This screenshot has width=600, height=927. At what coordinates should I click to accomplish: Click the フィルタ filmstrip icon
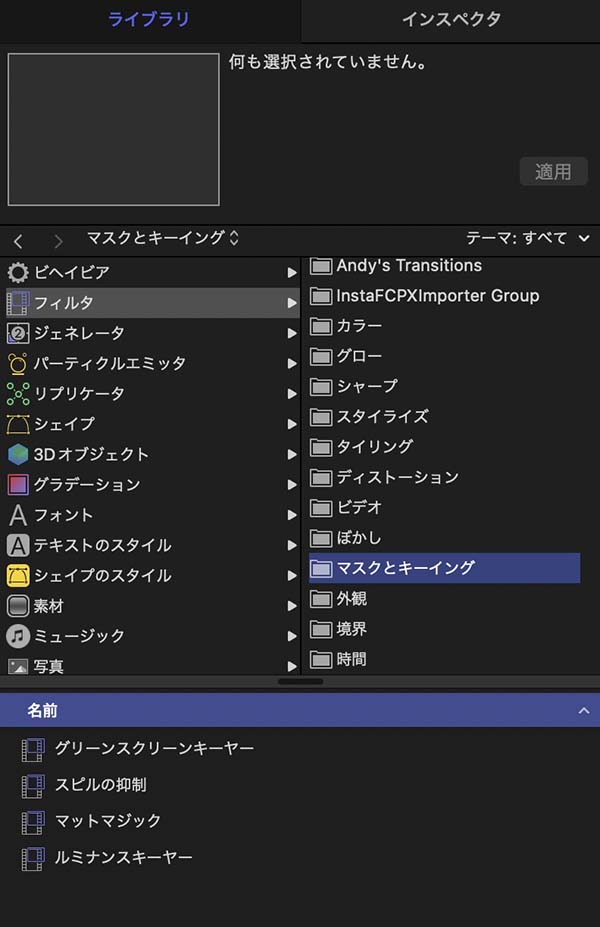[x=18, y=303]
